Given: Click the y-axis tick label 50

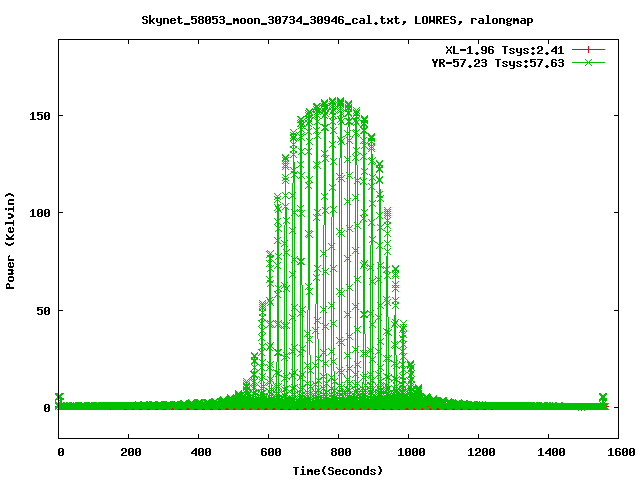Looking at the screenshot, I should (43, 311).
